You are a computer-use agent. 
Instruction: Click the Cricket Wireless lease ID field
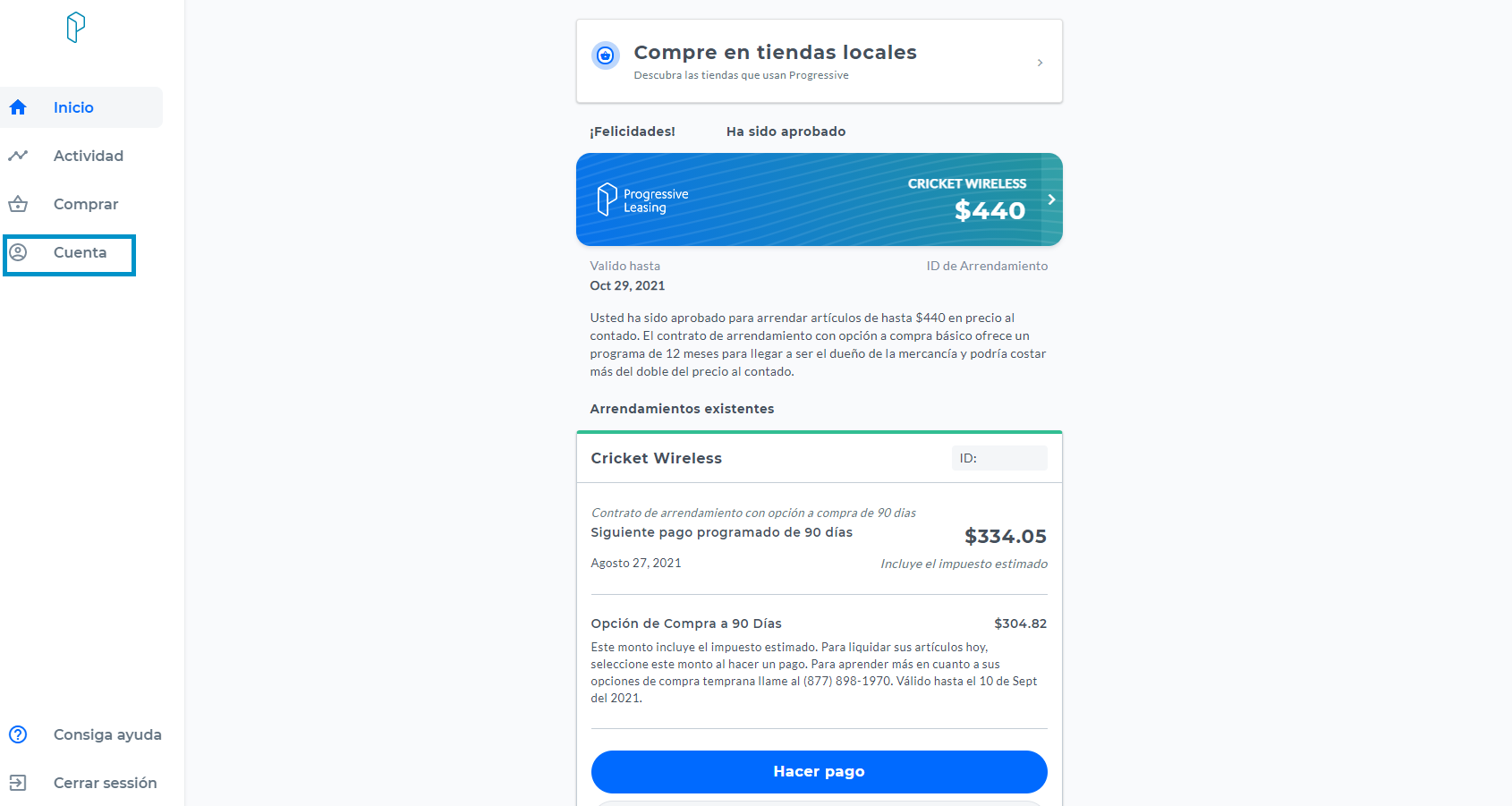pyautogui.click(x=999, y=458)
